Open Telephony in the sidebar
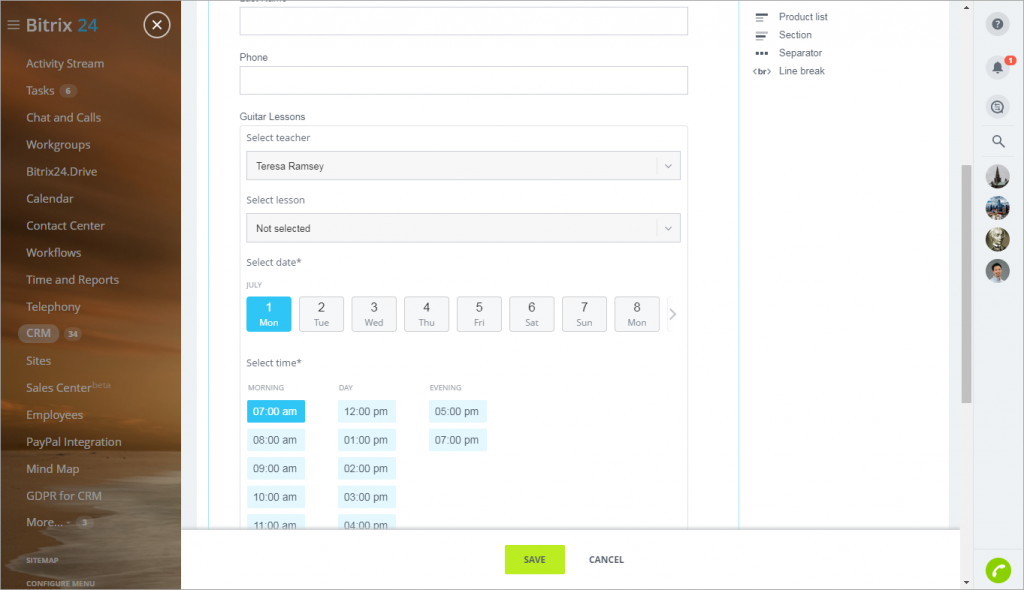 click(54, 307)
